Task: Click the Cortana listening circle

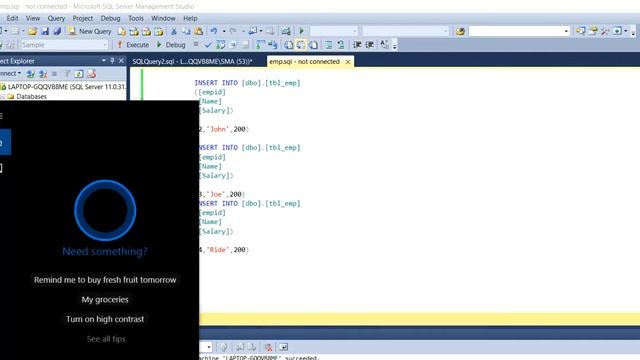Action: pyautogui.click(x=105, y=210)
